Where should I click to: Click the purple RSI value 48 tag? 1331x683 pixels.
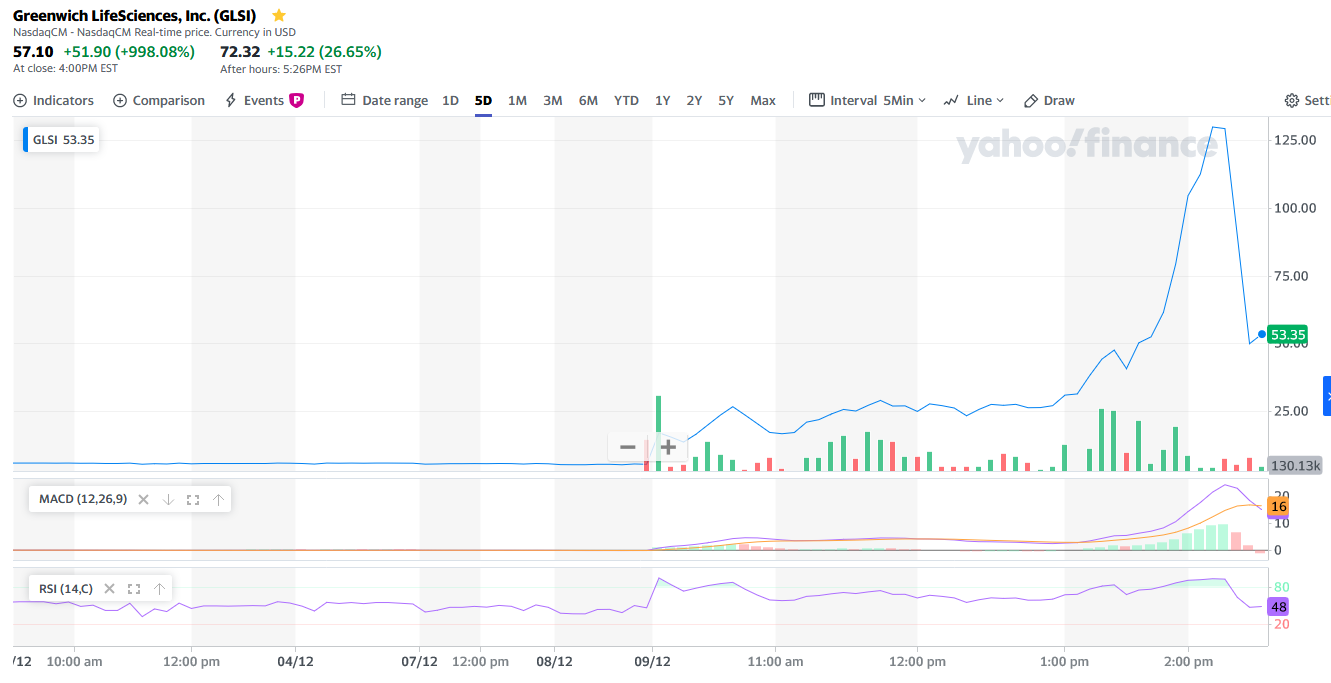click(x=1278, y=607)
